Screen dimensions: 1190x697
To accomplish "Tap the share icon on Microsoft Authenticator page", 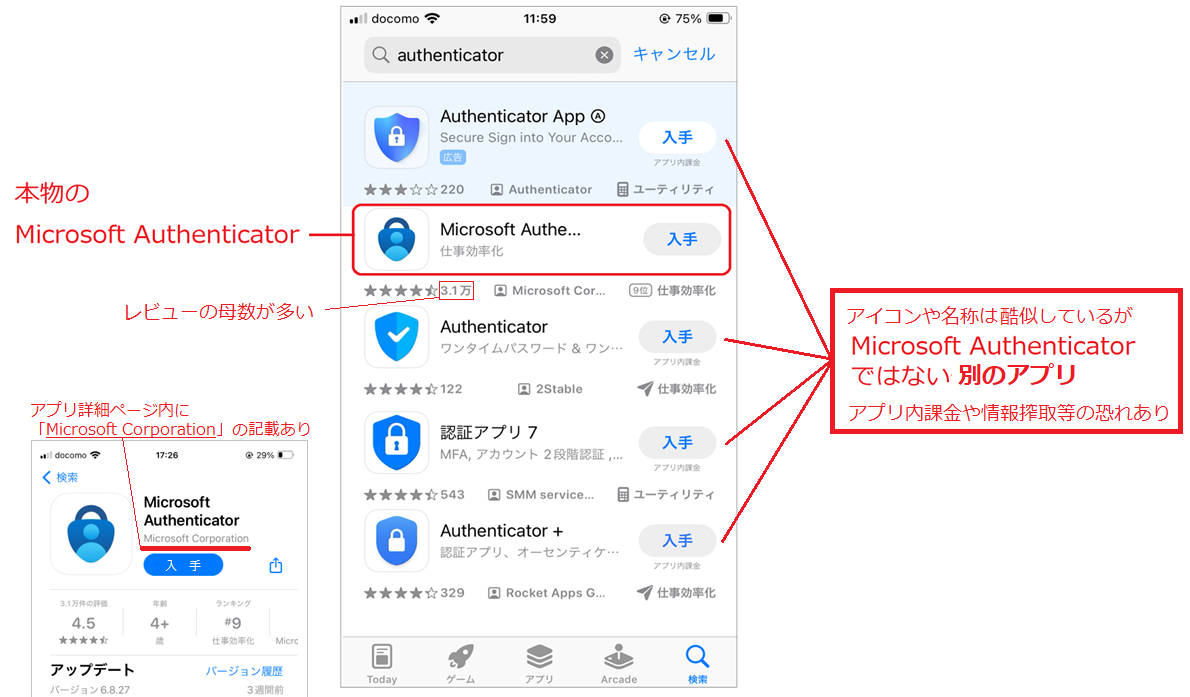I will (275, 565).
